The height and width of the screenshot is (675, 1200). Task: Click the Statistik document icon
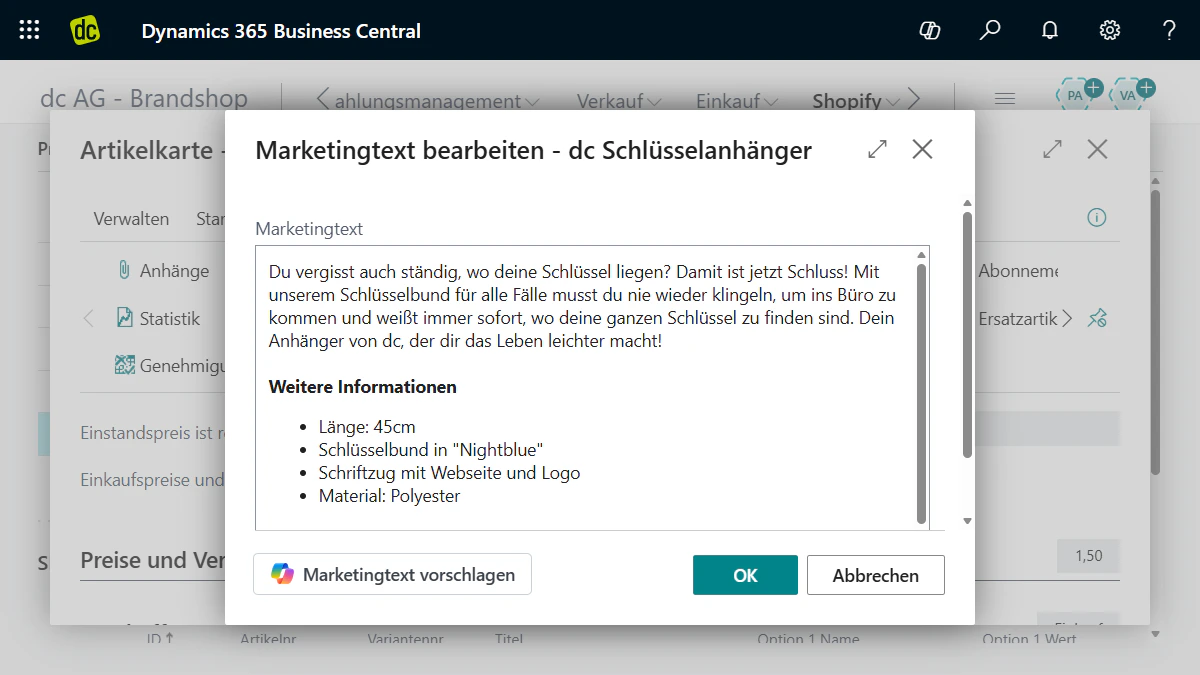(x=124, y=318)
